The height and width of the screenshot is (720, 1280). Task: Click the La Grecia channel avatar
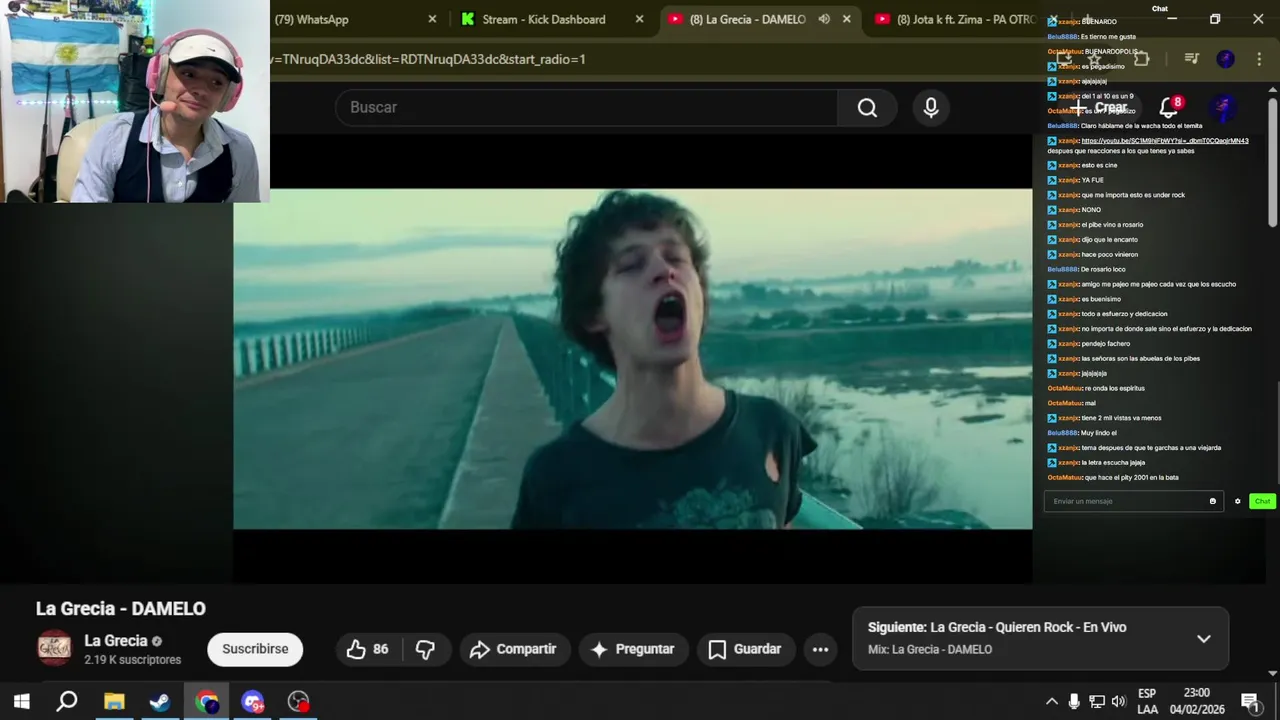(54, 648)
